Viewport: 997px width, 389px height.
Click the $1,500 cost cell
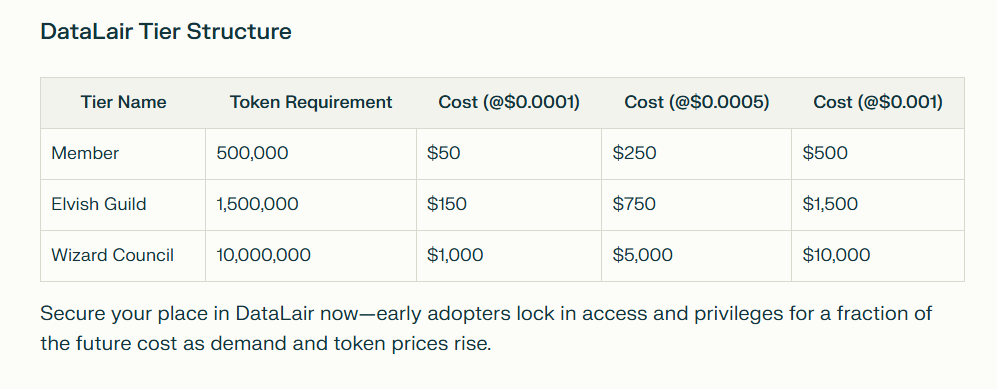pos(877,205)
